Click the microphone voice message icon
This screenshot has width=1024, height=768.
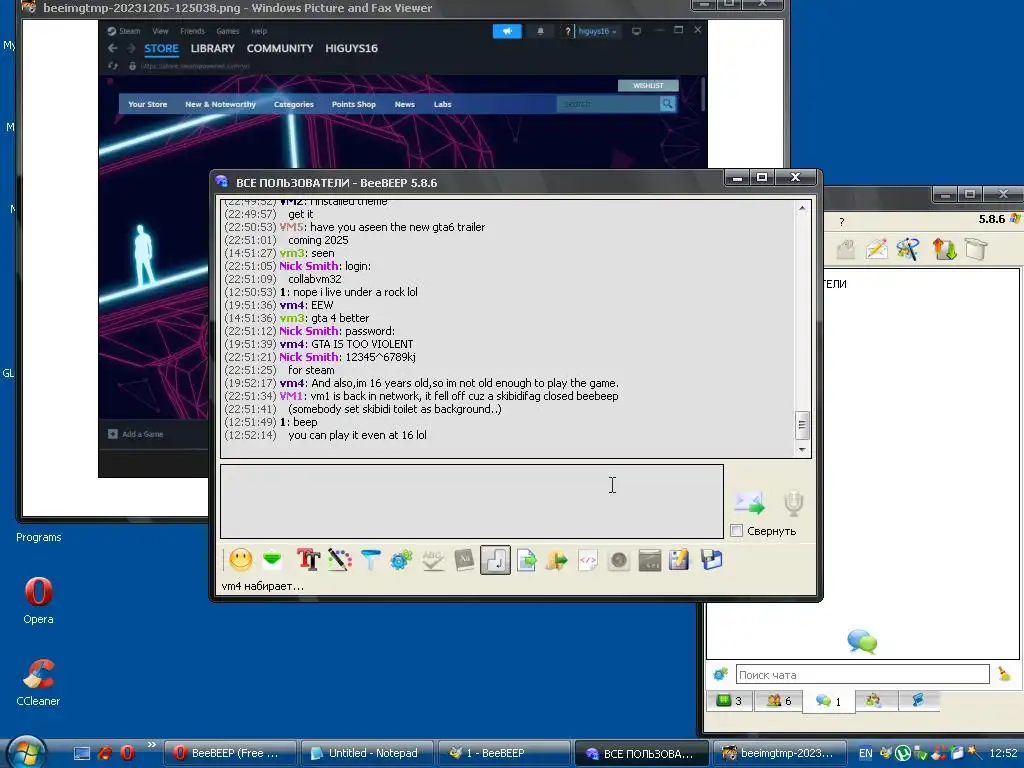pos(793,502)
